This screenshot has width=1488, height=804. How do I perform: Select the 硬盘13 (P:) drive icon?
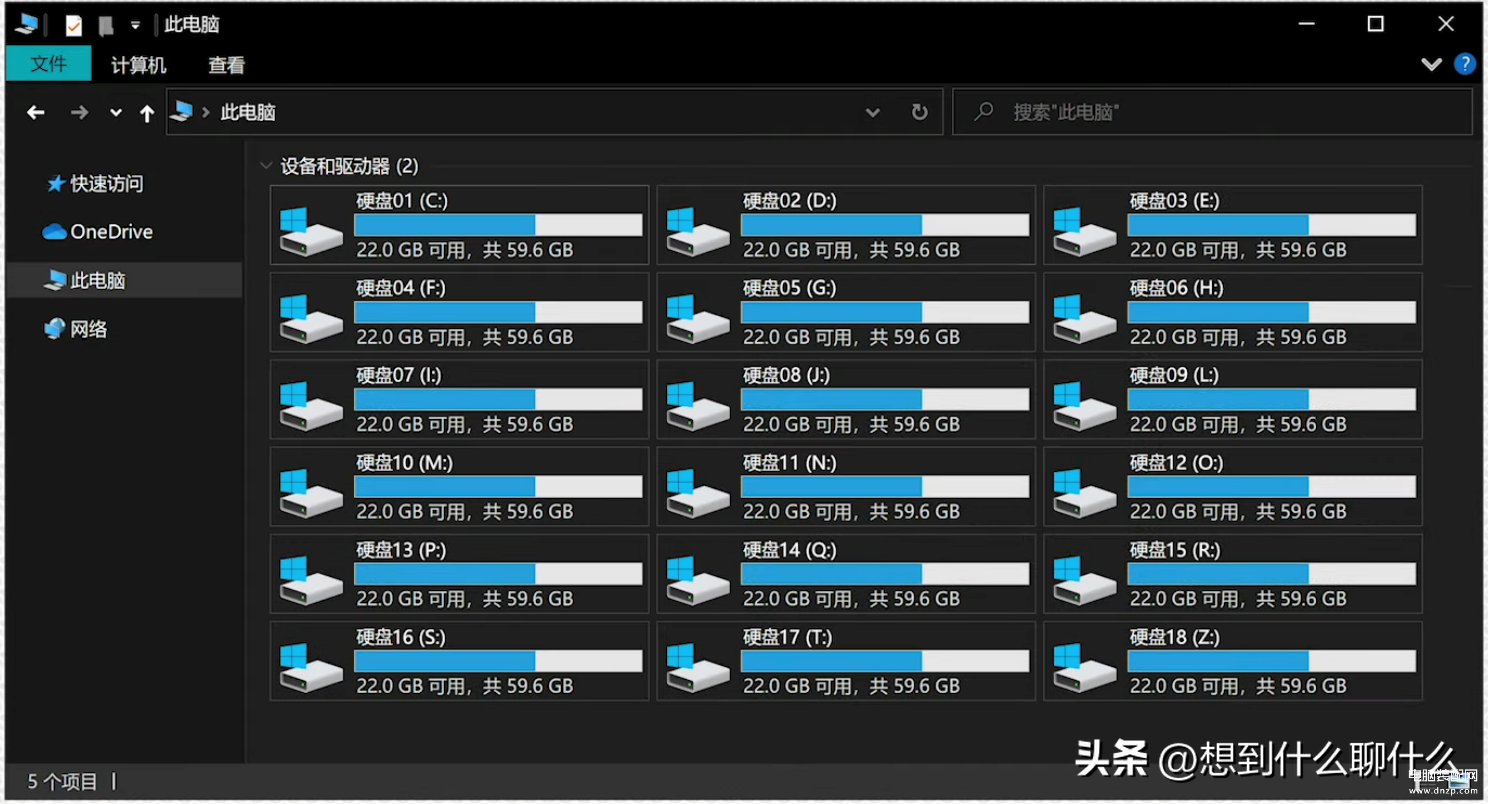click(x=311, y=580)
